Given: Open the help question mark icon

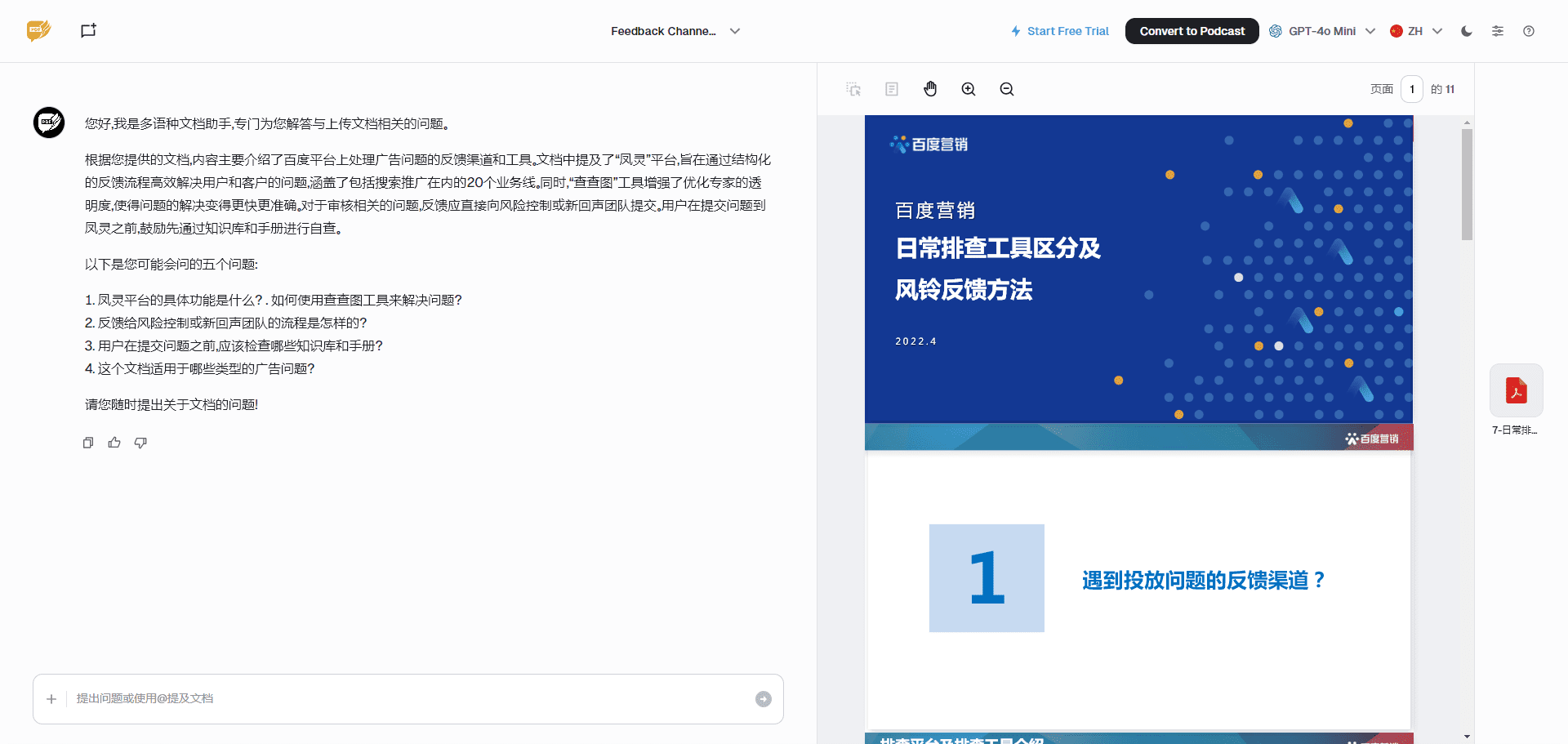Looking at the screenshot, I should pyautogui.click(x=1529, y=31).
